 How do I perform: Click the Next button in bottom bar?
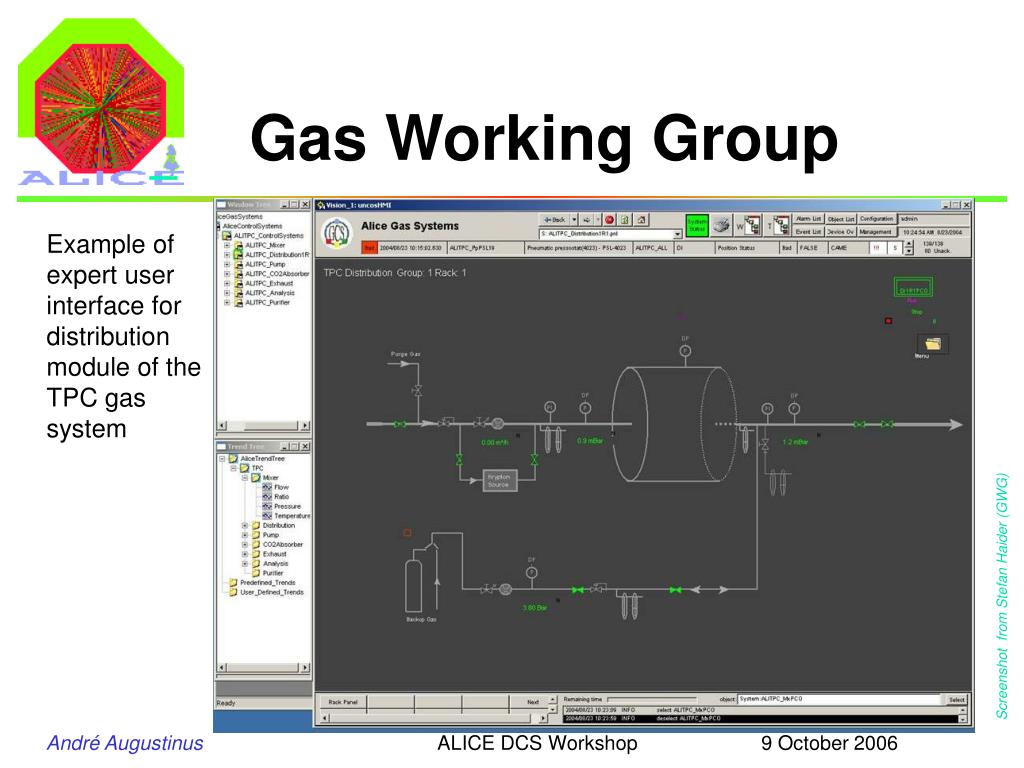(533, 702)
